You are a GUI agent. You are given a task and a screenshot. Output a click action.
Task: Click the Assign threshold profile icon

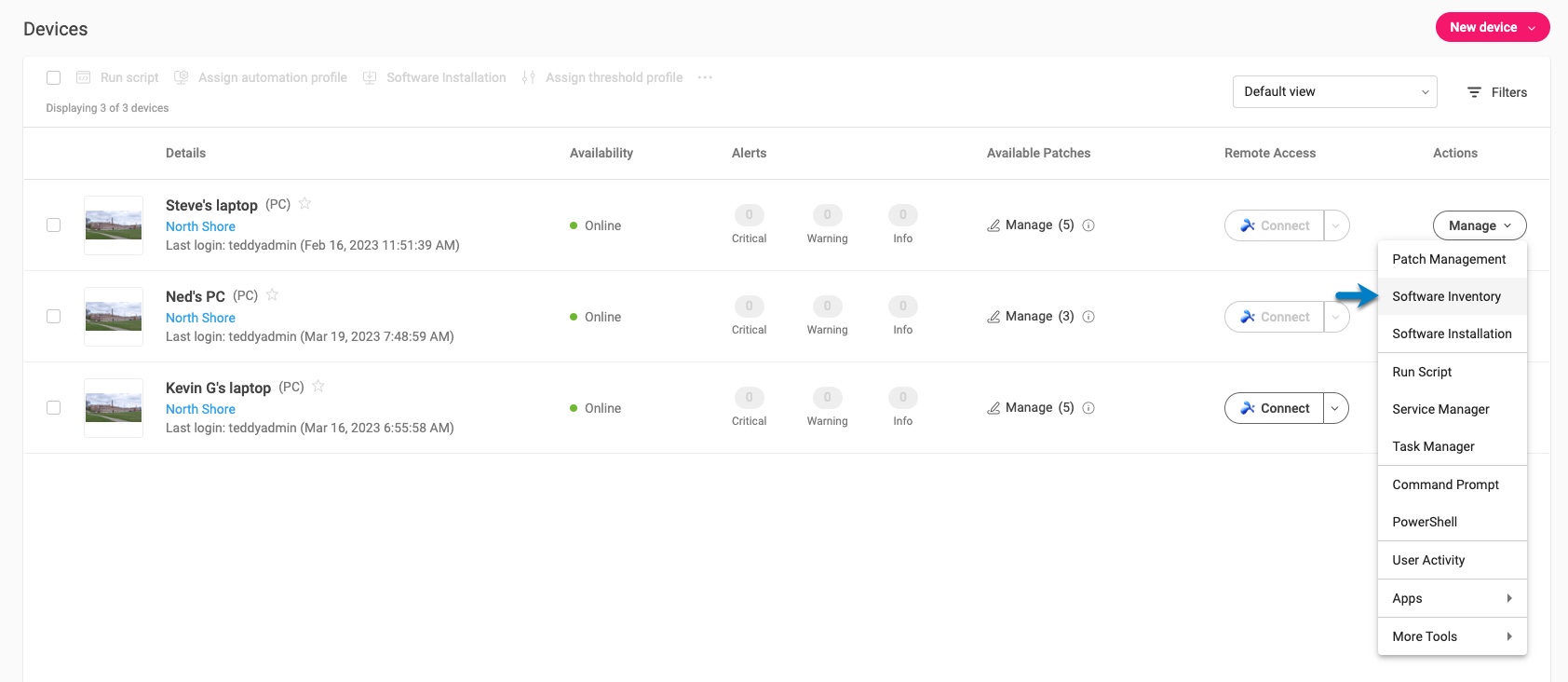click(x=529, y=77)
